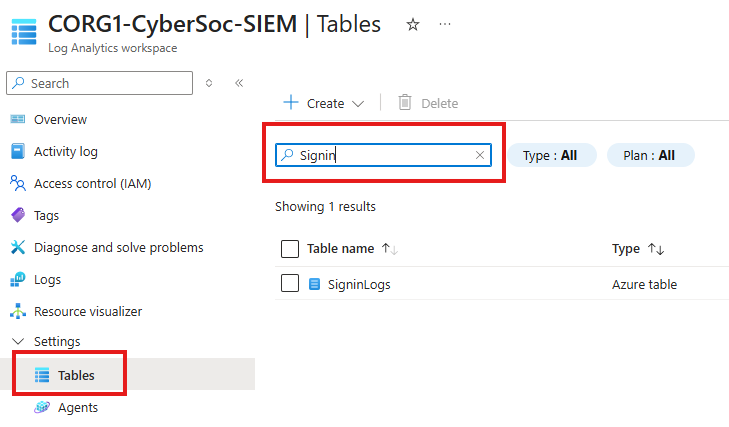The height and width of the screenshot is (427, 729).
Task: Open the Create dropdown
Action: click(325, 103)
